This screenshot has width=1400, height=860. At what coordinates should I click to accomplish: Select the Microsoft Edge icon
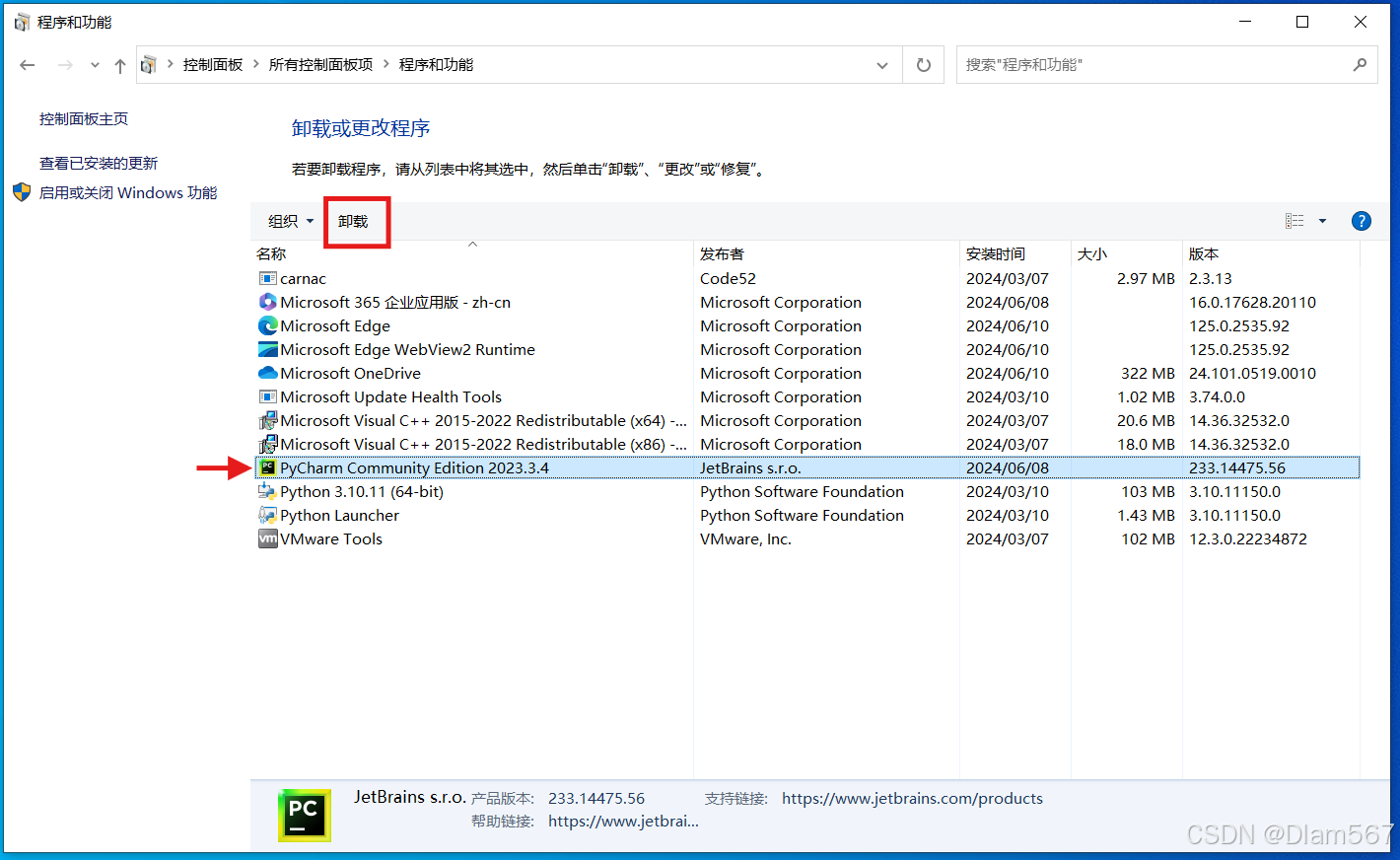point(267,326)
